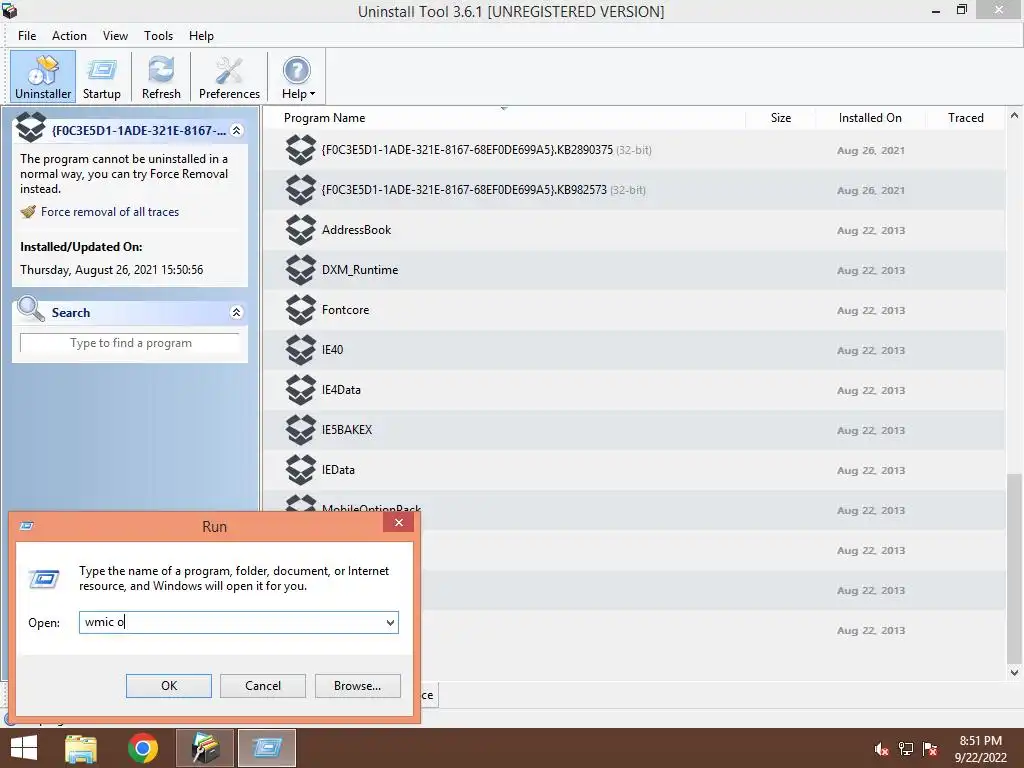
Task: Click the Fontcore package icon
Action: (x=300, y=310)
